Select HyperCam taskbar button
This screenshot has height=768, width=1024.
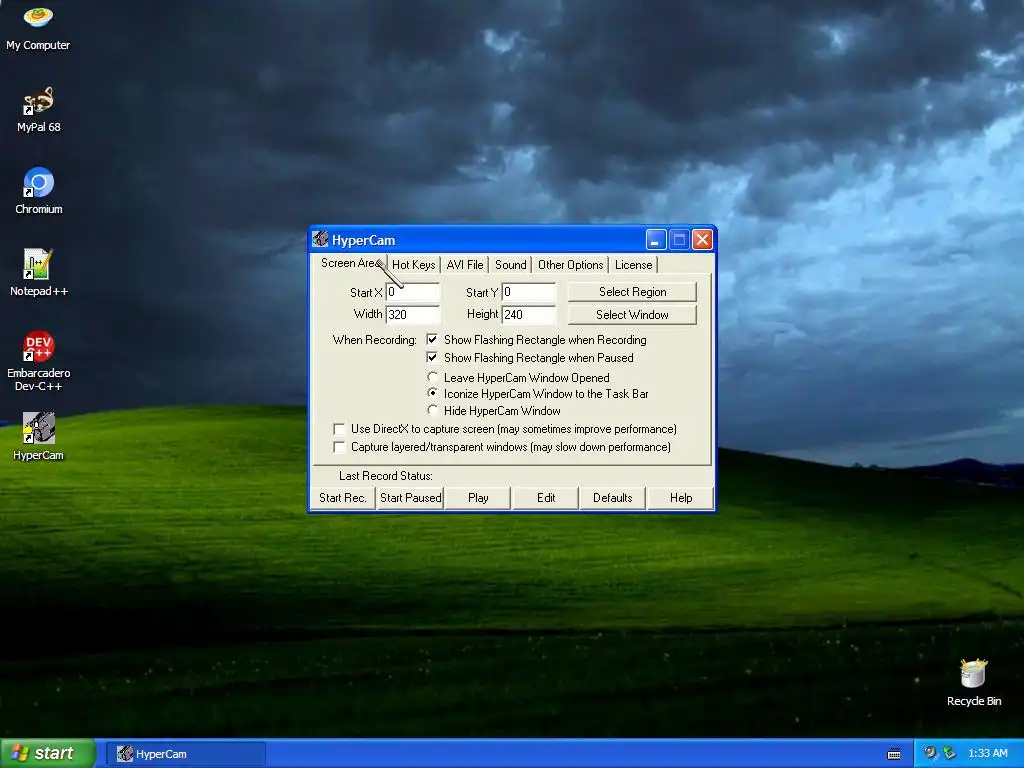coord(186,754)
